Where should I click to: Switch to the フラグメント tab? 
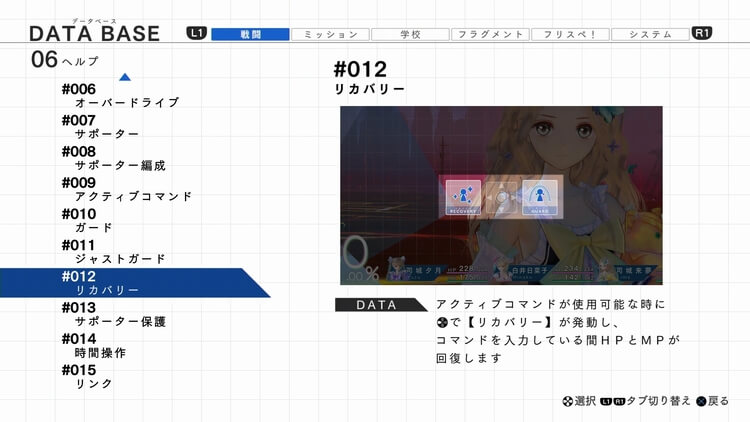point(490,34)
